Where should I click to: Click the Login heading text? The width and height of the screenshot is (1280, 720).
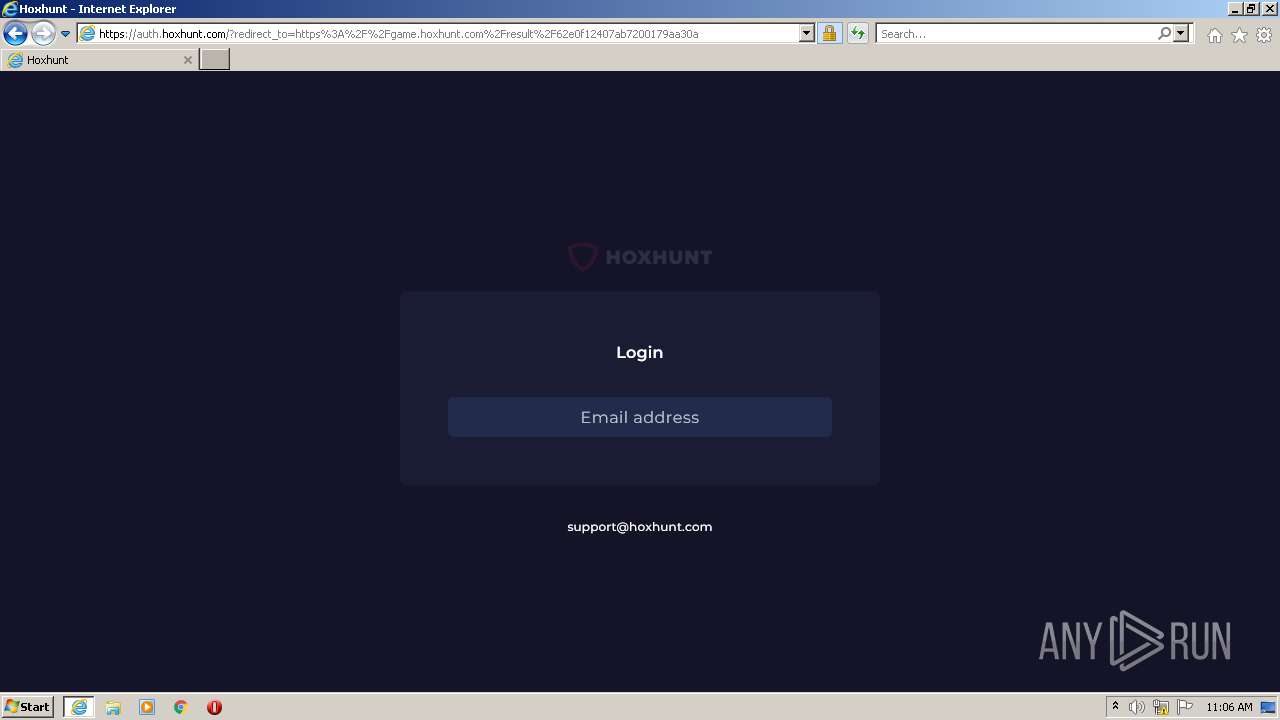pos(640,352)
